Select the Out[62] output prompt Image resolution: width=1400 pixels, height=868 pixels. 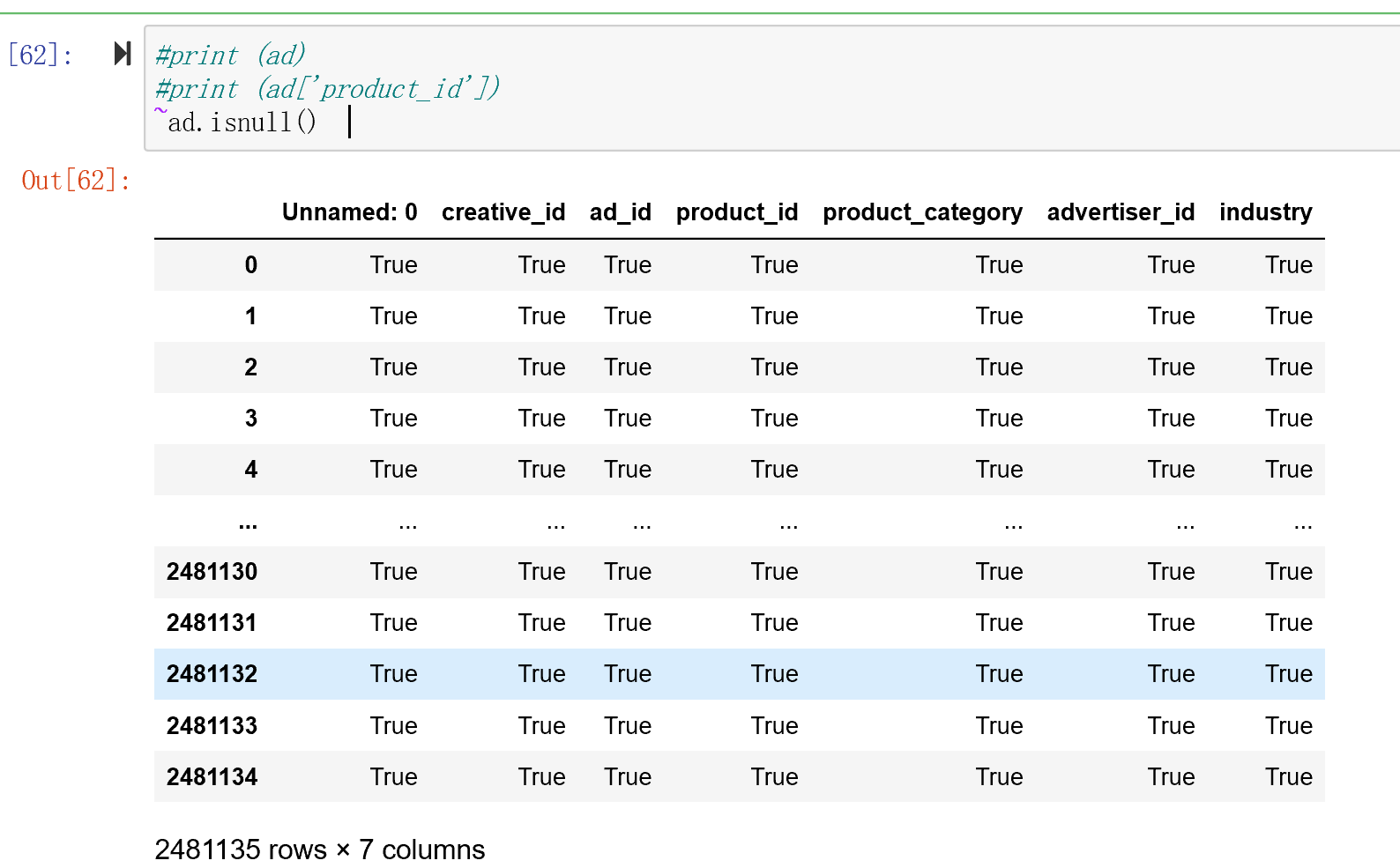pyautogui.click(x=76, y=180)
